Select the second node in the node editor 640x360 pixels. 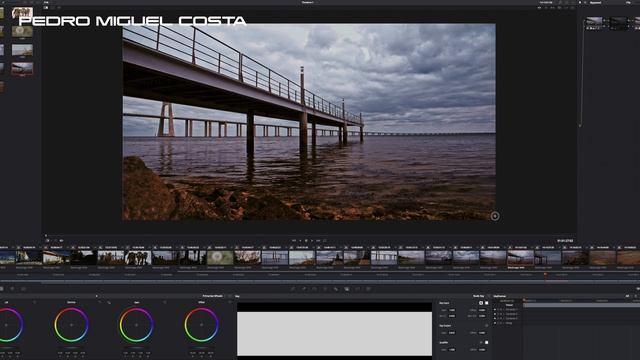(619, 23)
